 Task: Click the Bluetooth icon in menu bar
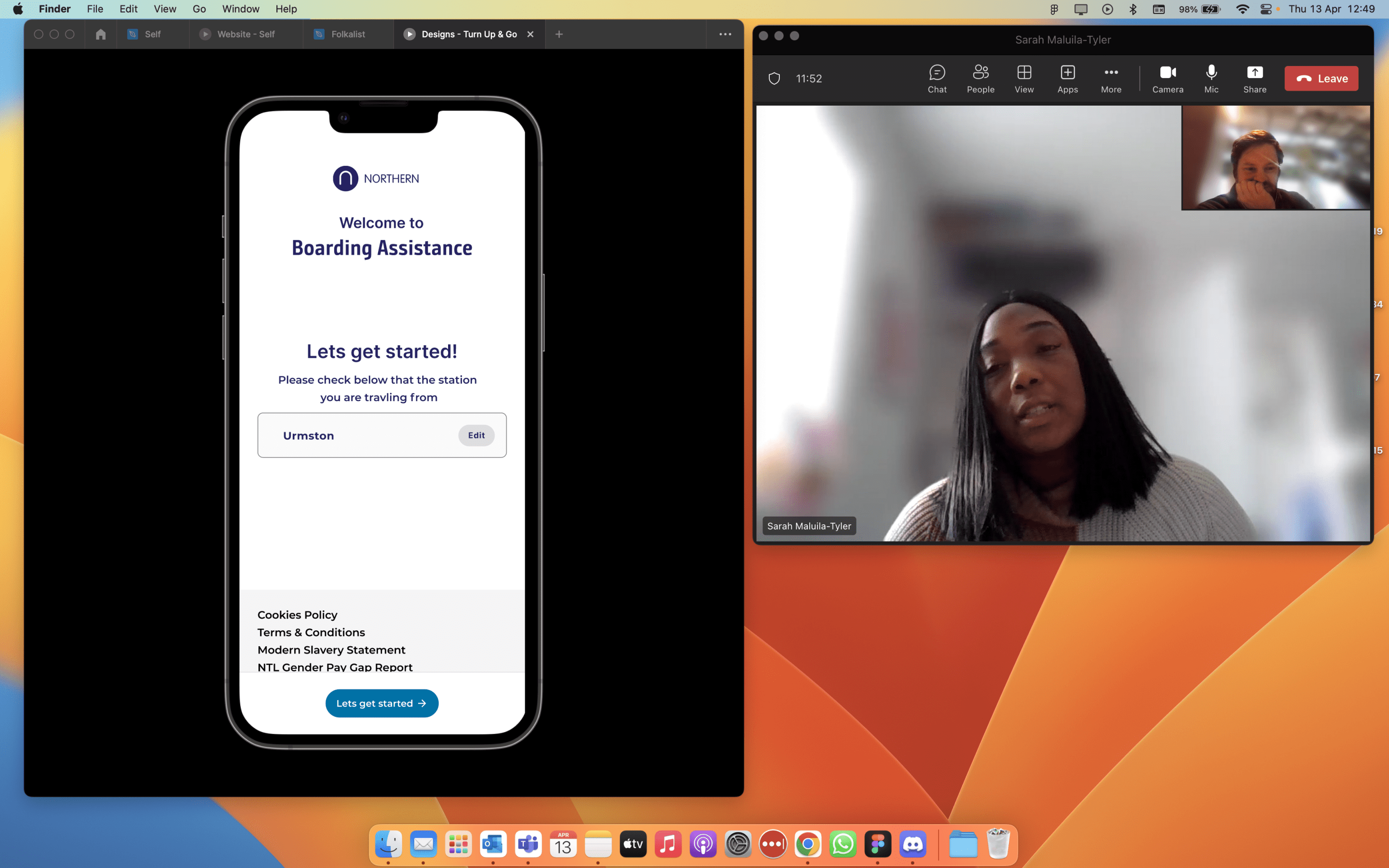[x=1133, y=9]
